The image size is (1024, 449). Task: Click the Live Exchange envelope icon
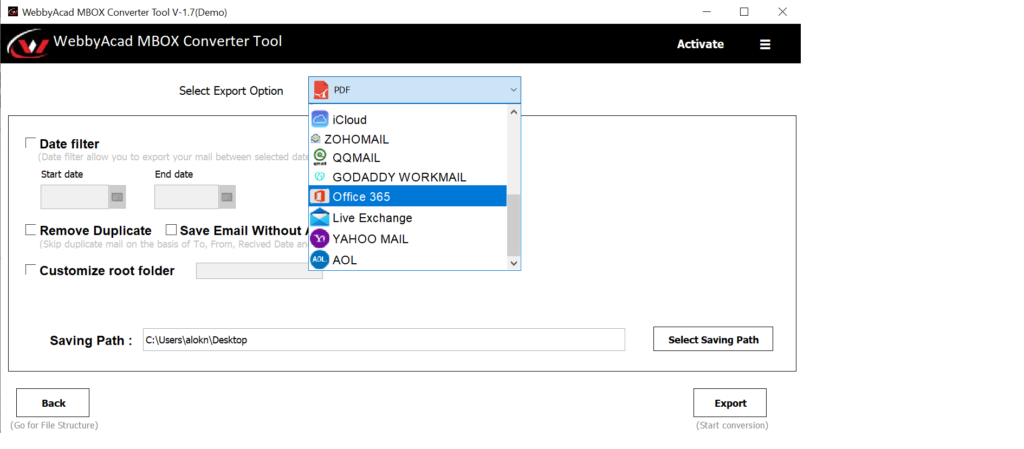(x=320, y=217)
